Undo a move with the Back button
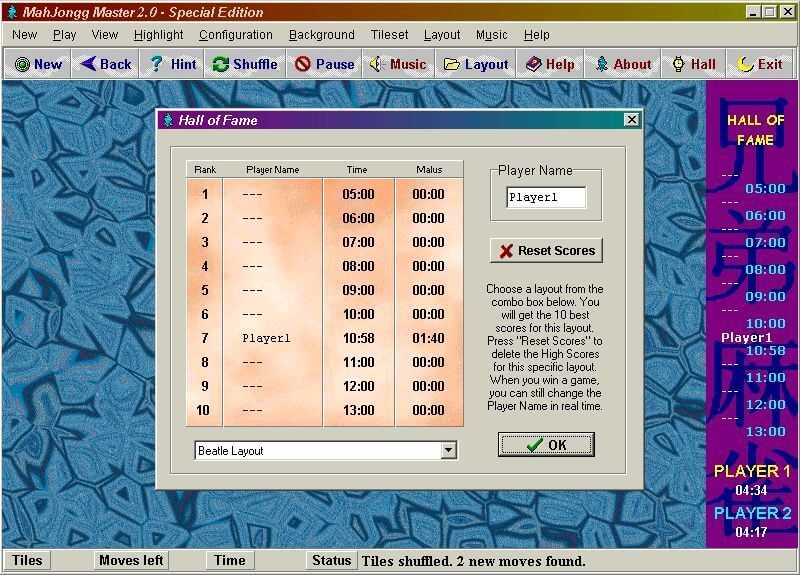800x575 pixels. (x=106, y=64)
